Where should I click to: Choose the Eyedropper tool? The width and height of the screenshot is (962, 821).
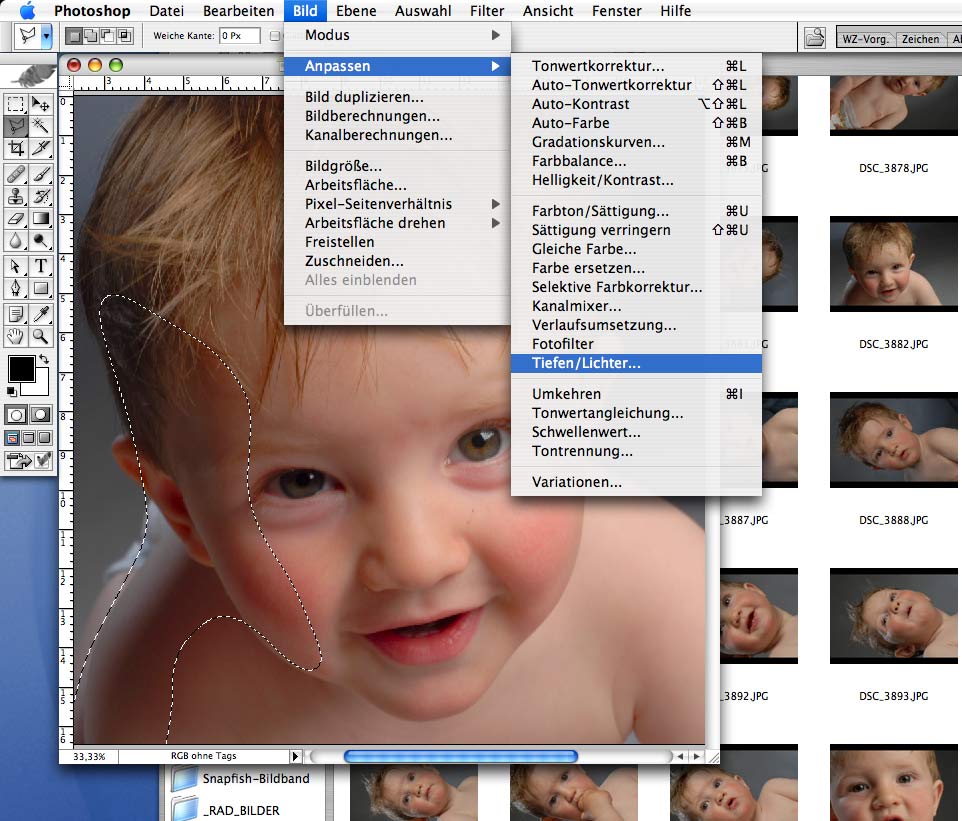coord(41,314)
